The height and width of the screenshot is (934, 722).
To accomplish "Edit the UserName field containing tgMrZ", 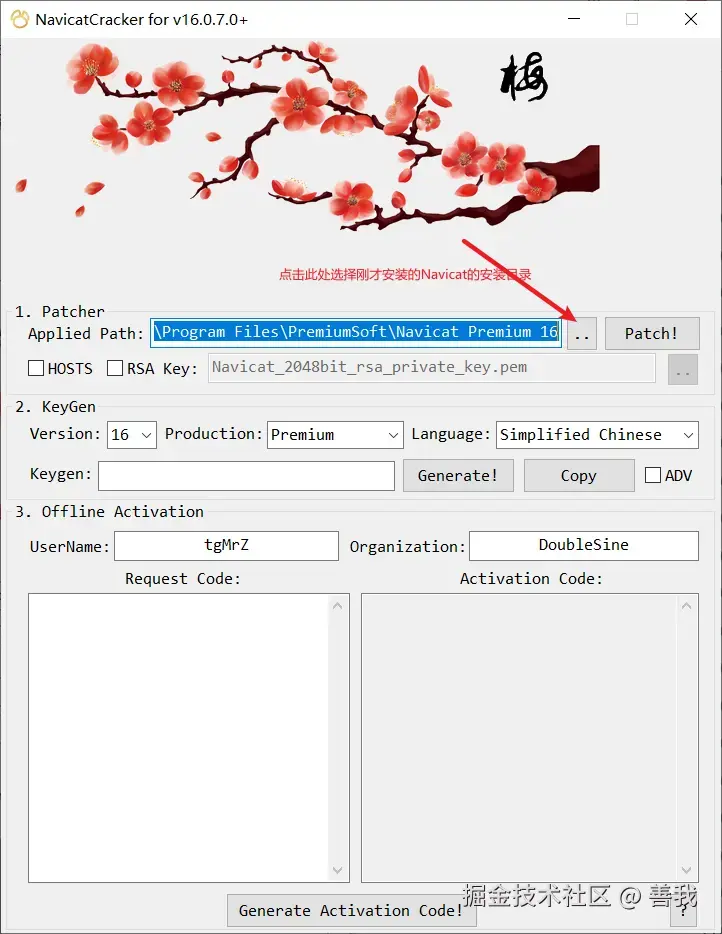I will 226,546.
